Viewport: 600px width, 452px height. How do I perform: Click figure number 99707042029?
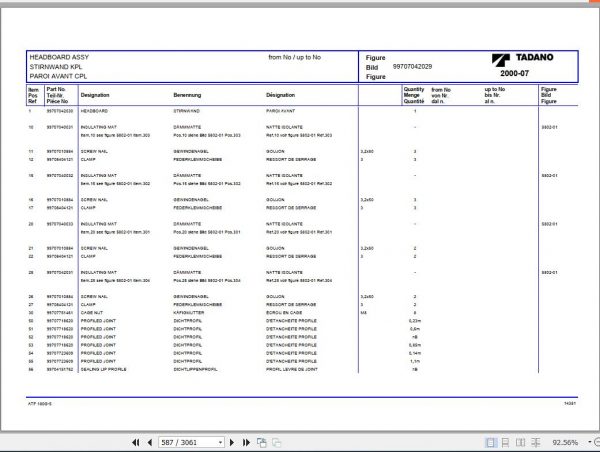(412, 67)
